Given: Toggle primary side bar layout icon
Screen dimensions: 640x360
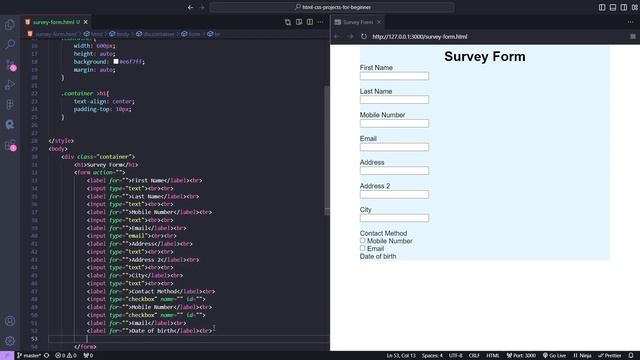Looking at the screenshot, I should [602, 7].
